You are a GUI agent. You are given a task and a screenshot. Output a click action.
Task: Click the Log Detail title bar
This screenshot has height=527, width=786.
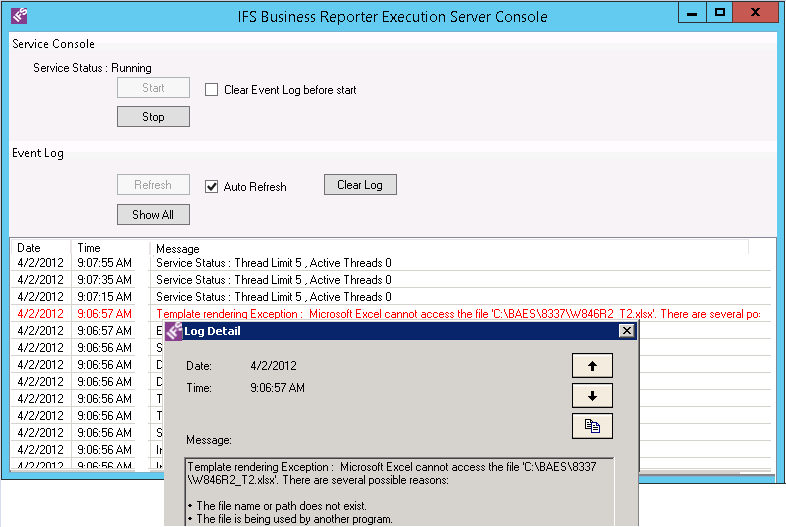(x=401, y=331)
